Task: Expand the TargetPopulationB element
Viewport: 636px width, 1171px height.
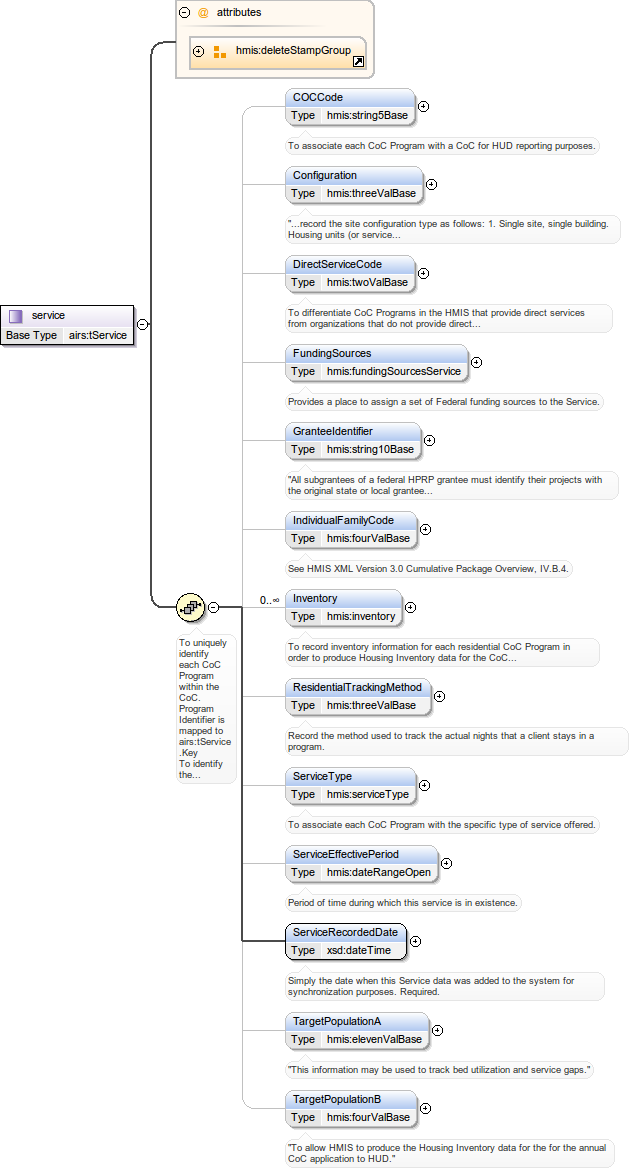Action: 423,1108
